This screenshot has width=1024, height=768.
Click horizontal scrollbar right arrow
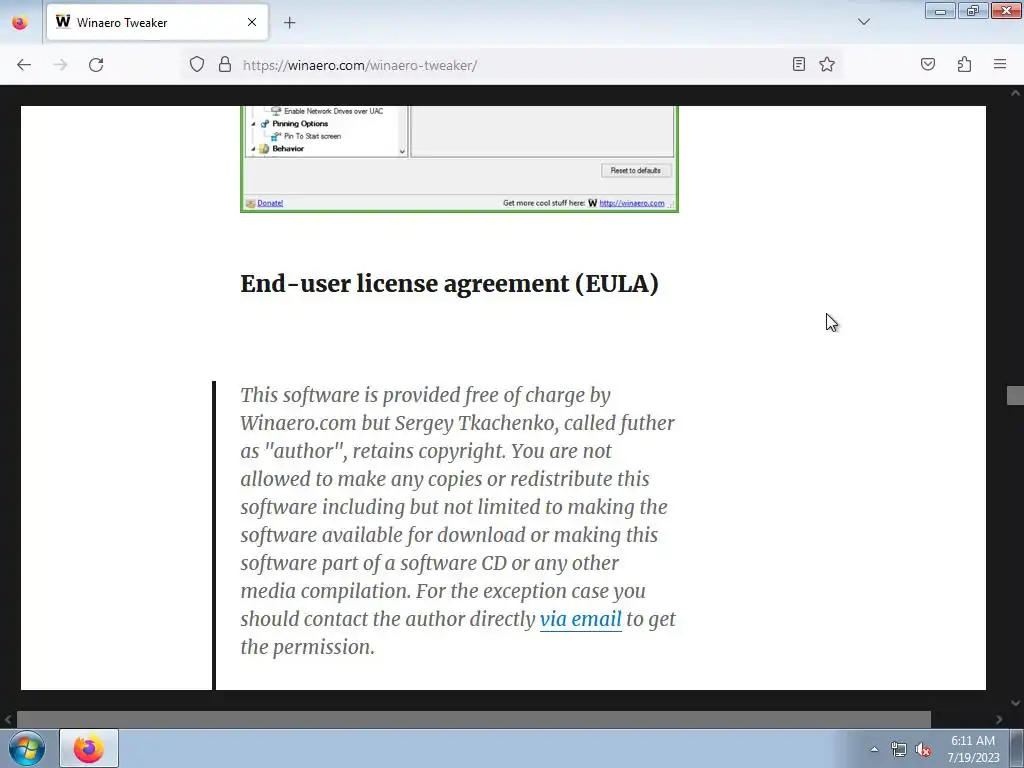tap(999, 719)
